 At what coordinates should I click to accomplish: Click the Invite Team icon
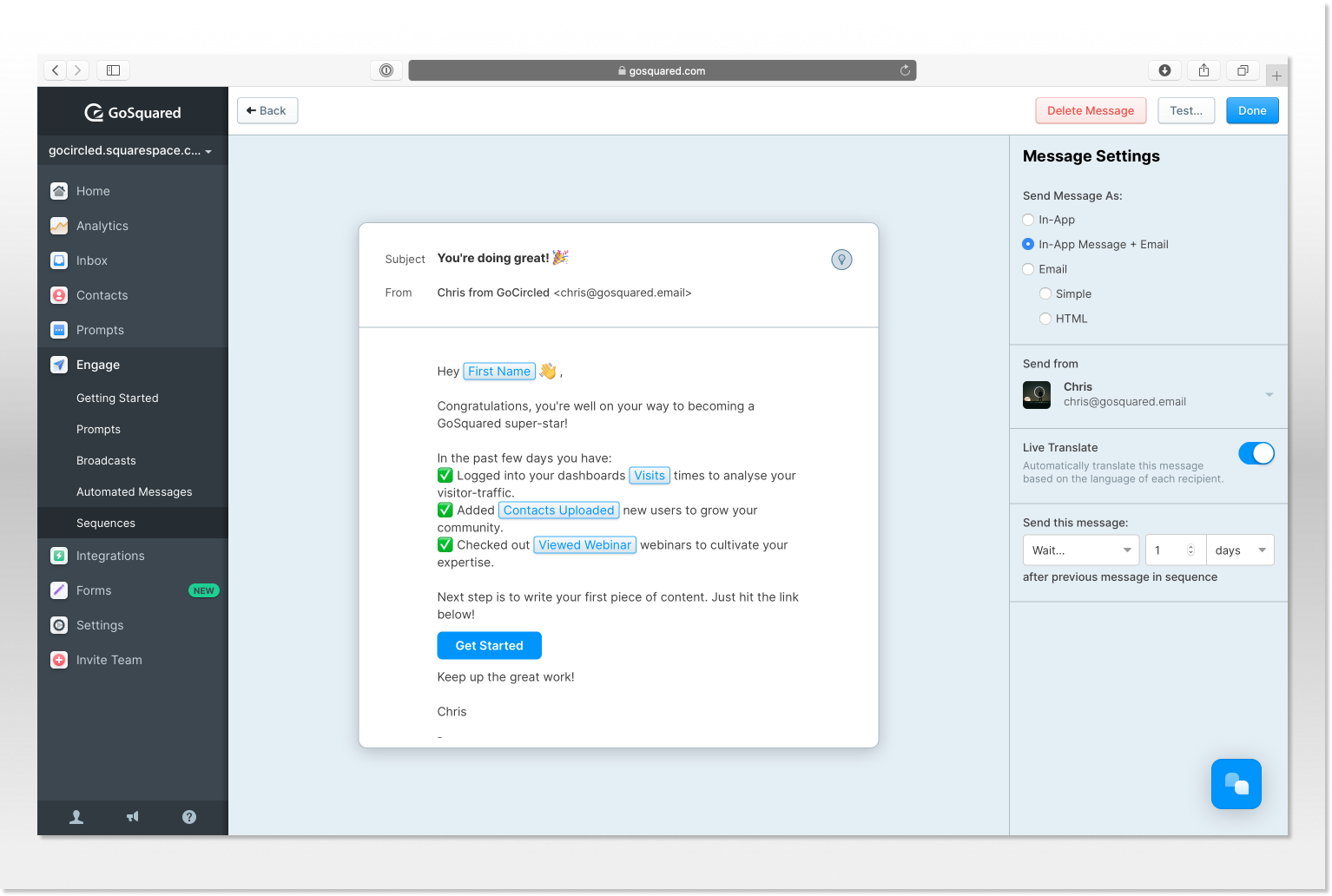(58, 660)
